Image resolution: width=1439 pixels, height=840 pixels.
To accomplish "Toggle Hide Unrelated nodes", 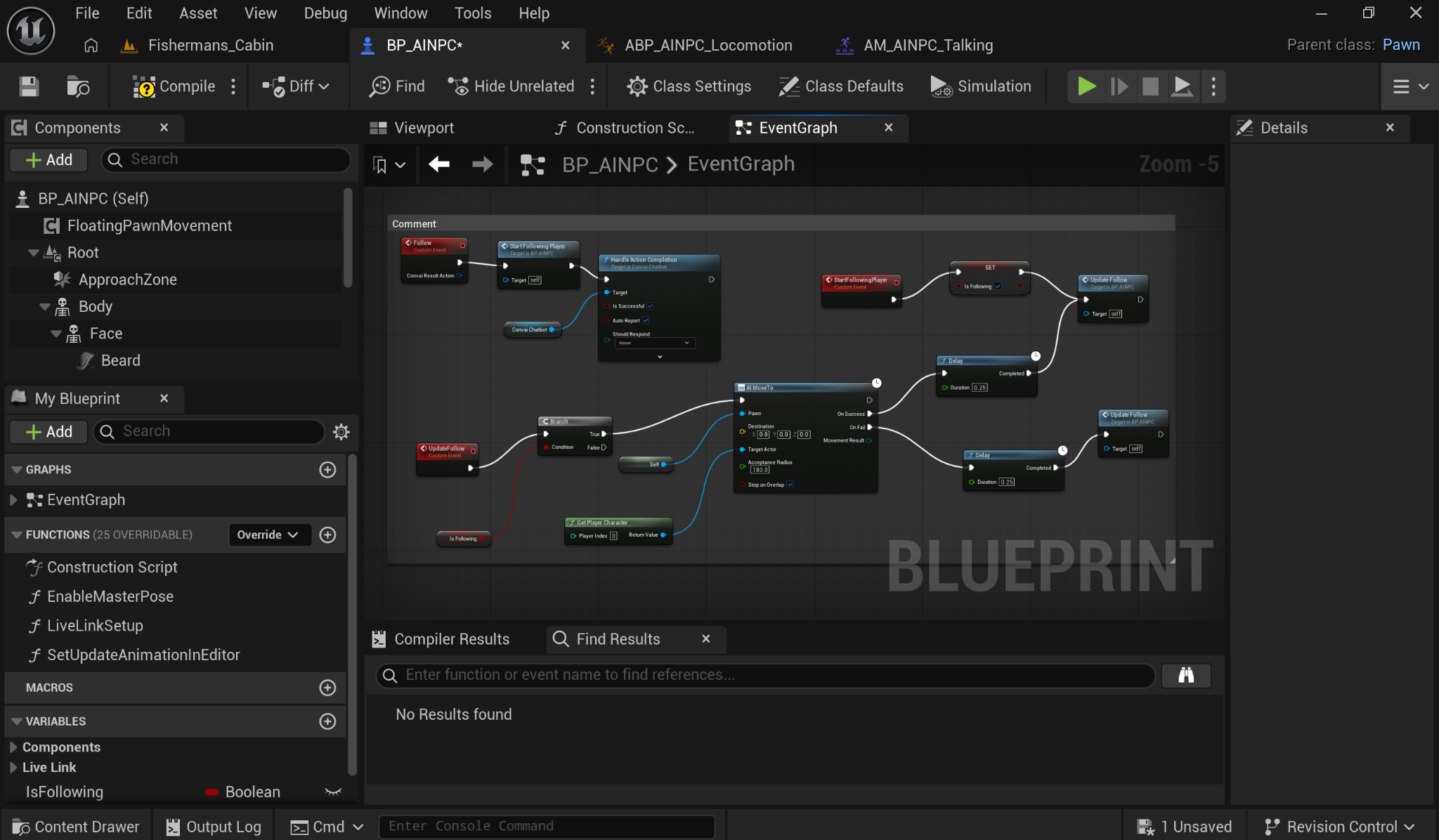I will (512, 86).
